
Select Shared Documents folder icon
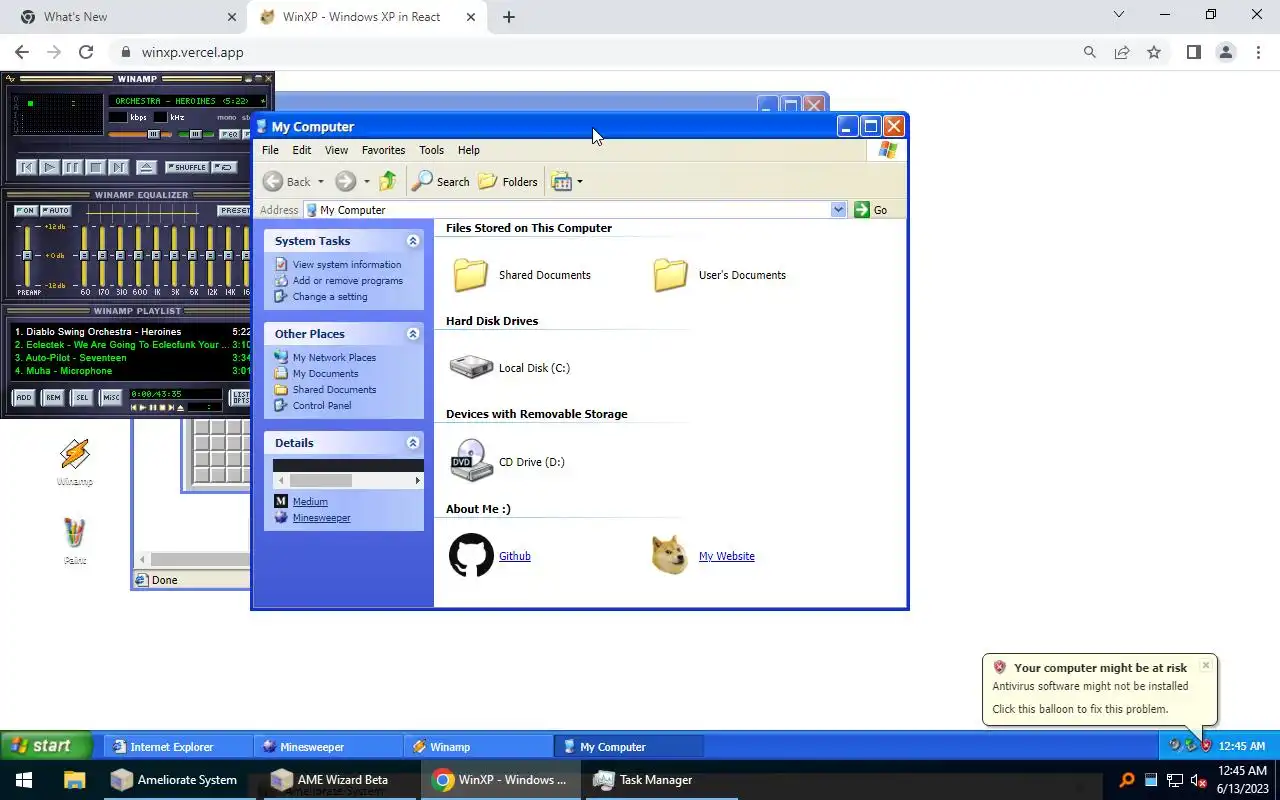click(470, 275)
